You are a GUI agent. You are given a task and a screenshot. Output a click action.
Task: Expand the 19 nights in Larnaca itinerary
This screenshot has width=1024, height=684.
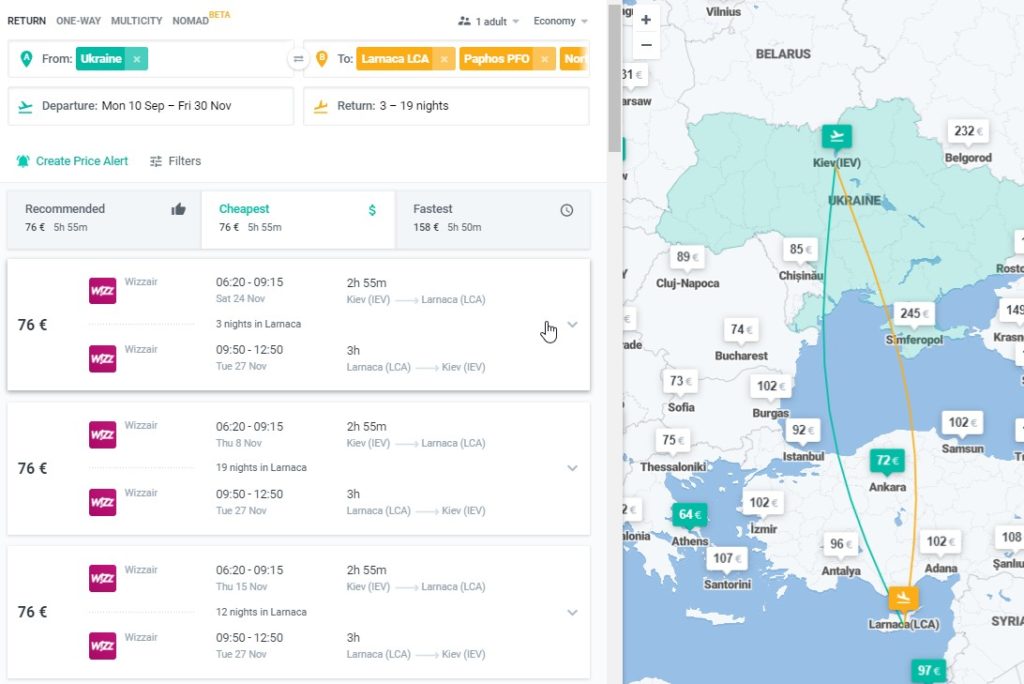[572, 468]
